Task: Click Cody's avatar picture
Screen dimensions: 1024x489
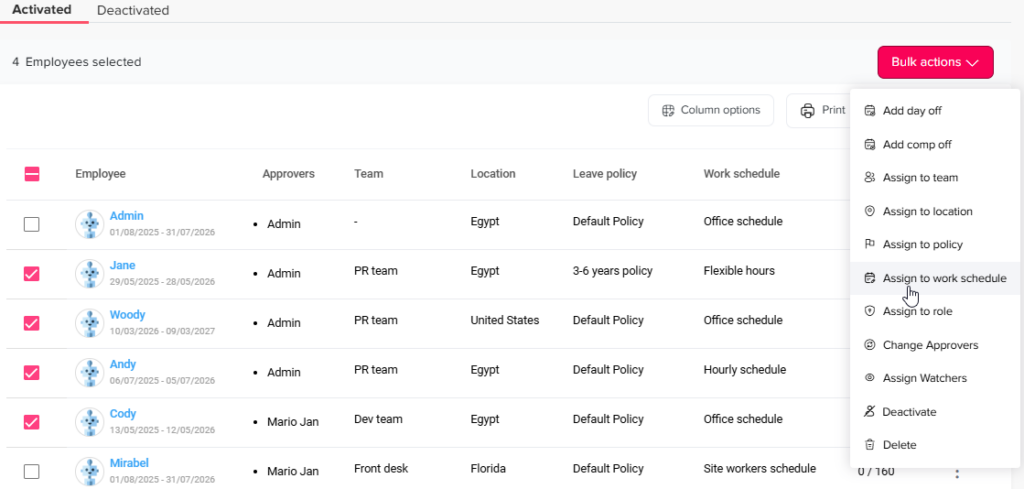Action: (89, 422)
